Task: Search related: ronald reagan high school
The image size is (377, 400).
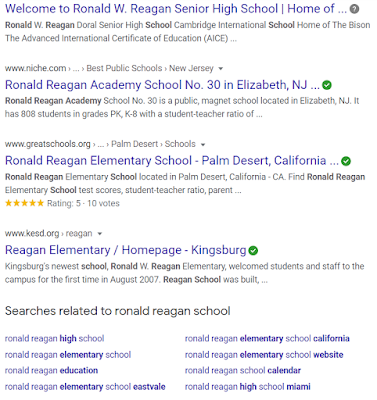Action: 55,339
